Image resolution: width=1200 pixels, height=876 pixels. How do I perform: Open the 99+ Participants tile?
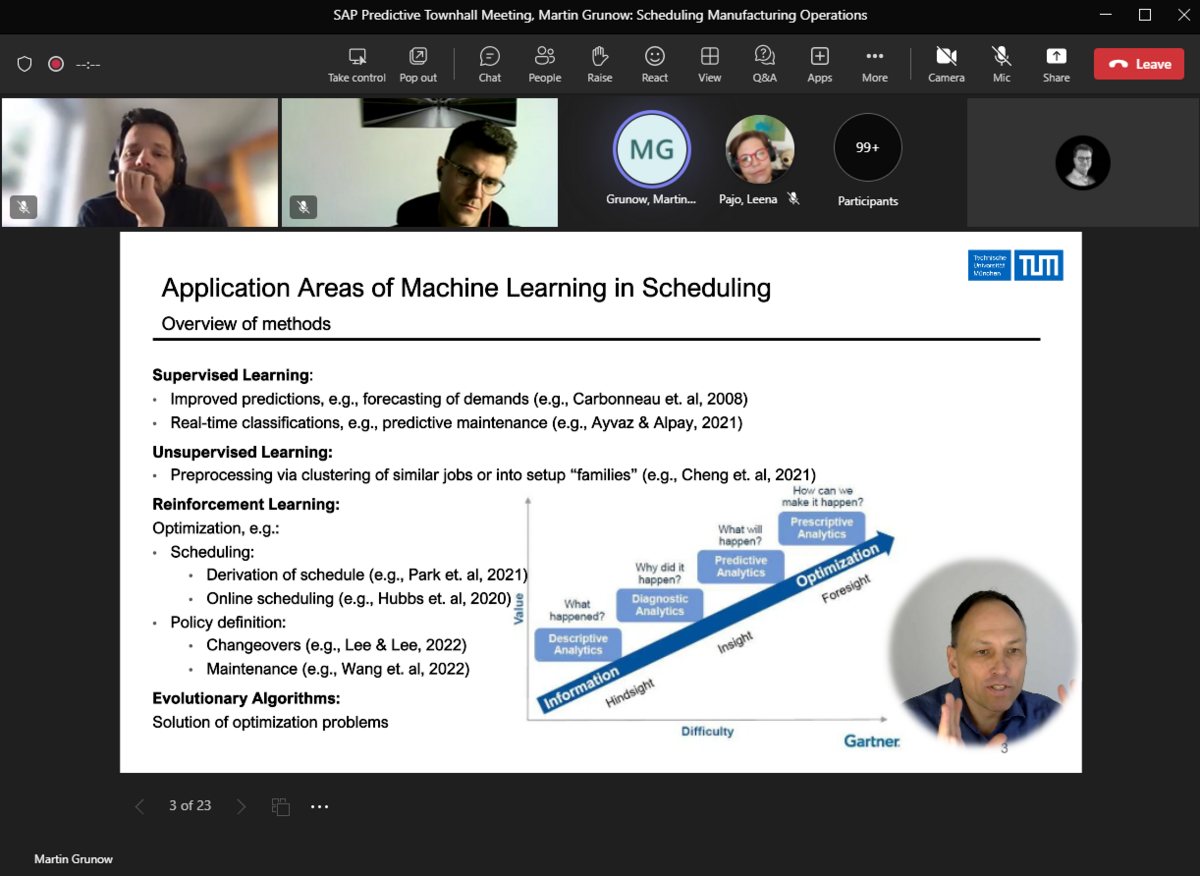point(867,147)
